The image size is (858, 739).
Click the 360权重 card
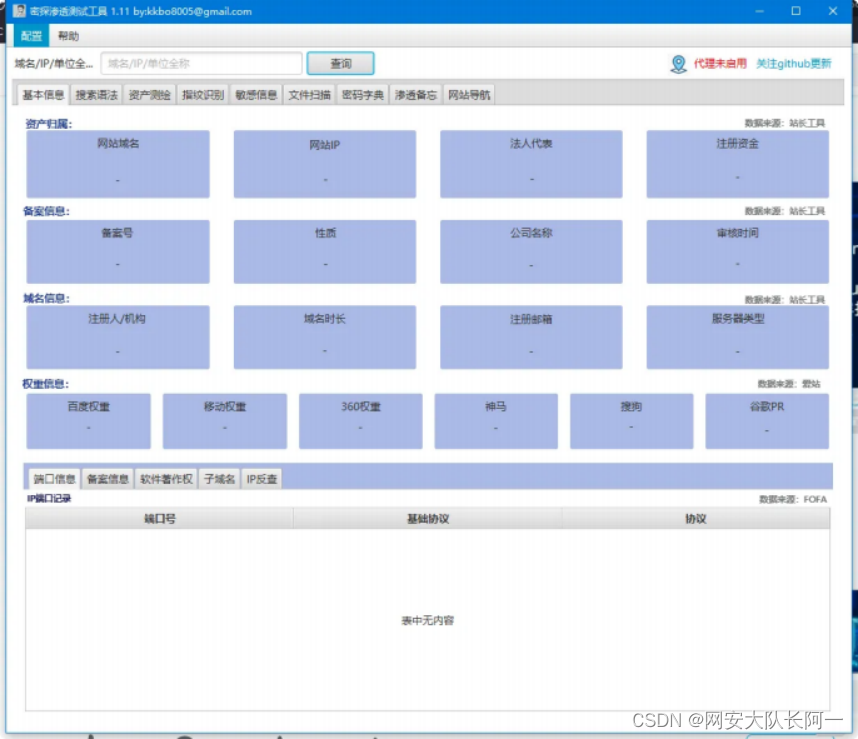click(361, 421)
